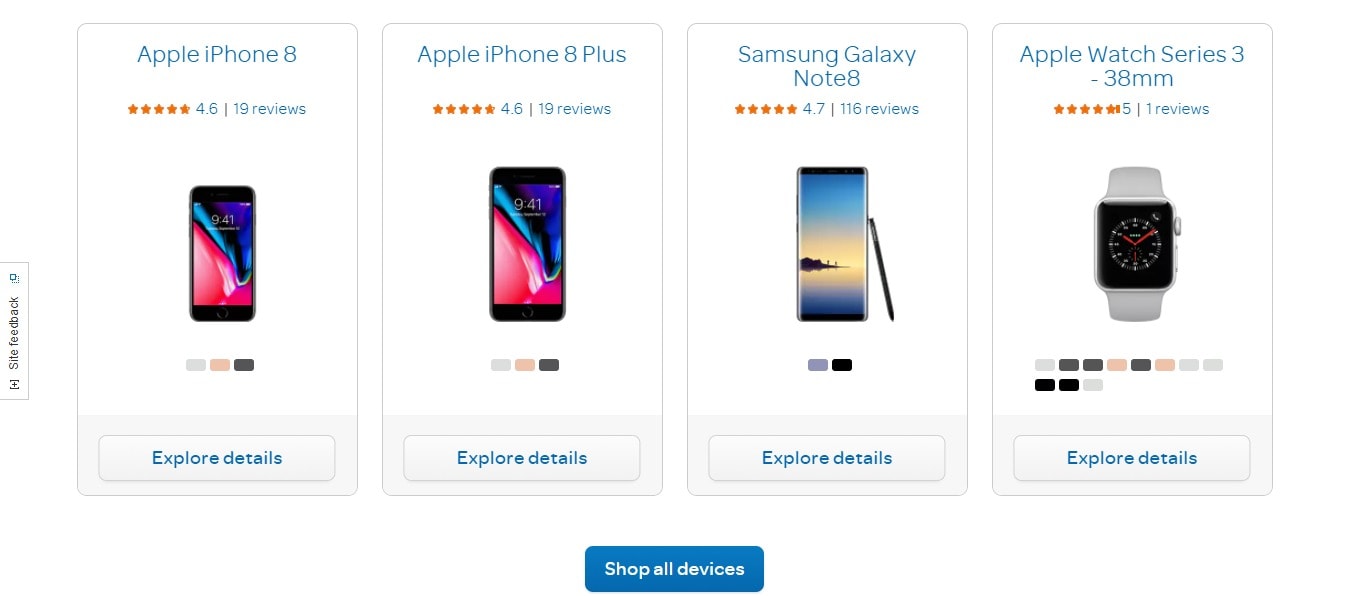Viewport: 1349px width, 596px height.
Task: Click the Shop all devices button
Action: coord(674,569)
